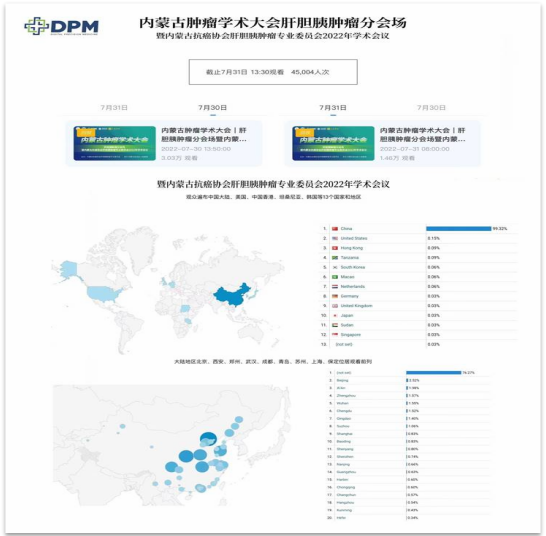Select the greyed-out 7月31日 tab
The width and height of the screenshot is (546, 536).
point(114,108)
